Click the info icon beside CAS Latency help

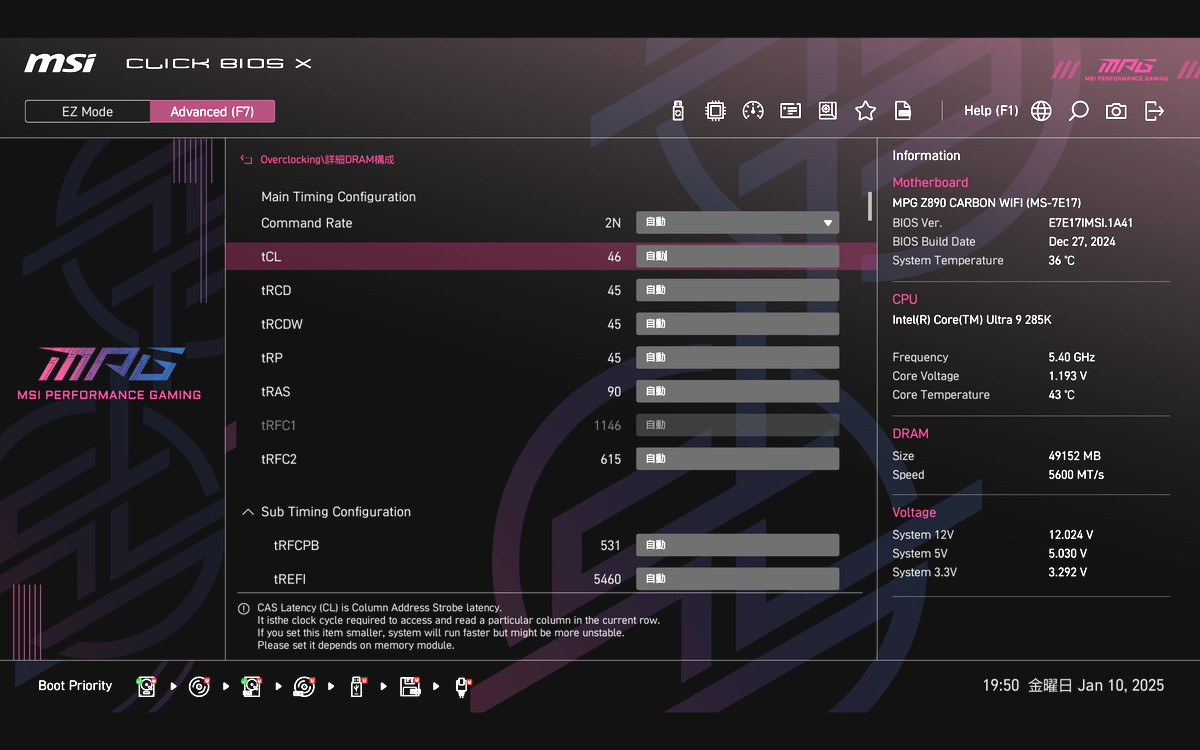click(244, 608)
